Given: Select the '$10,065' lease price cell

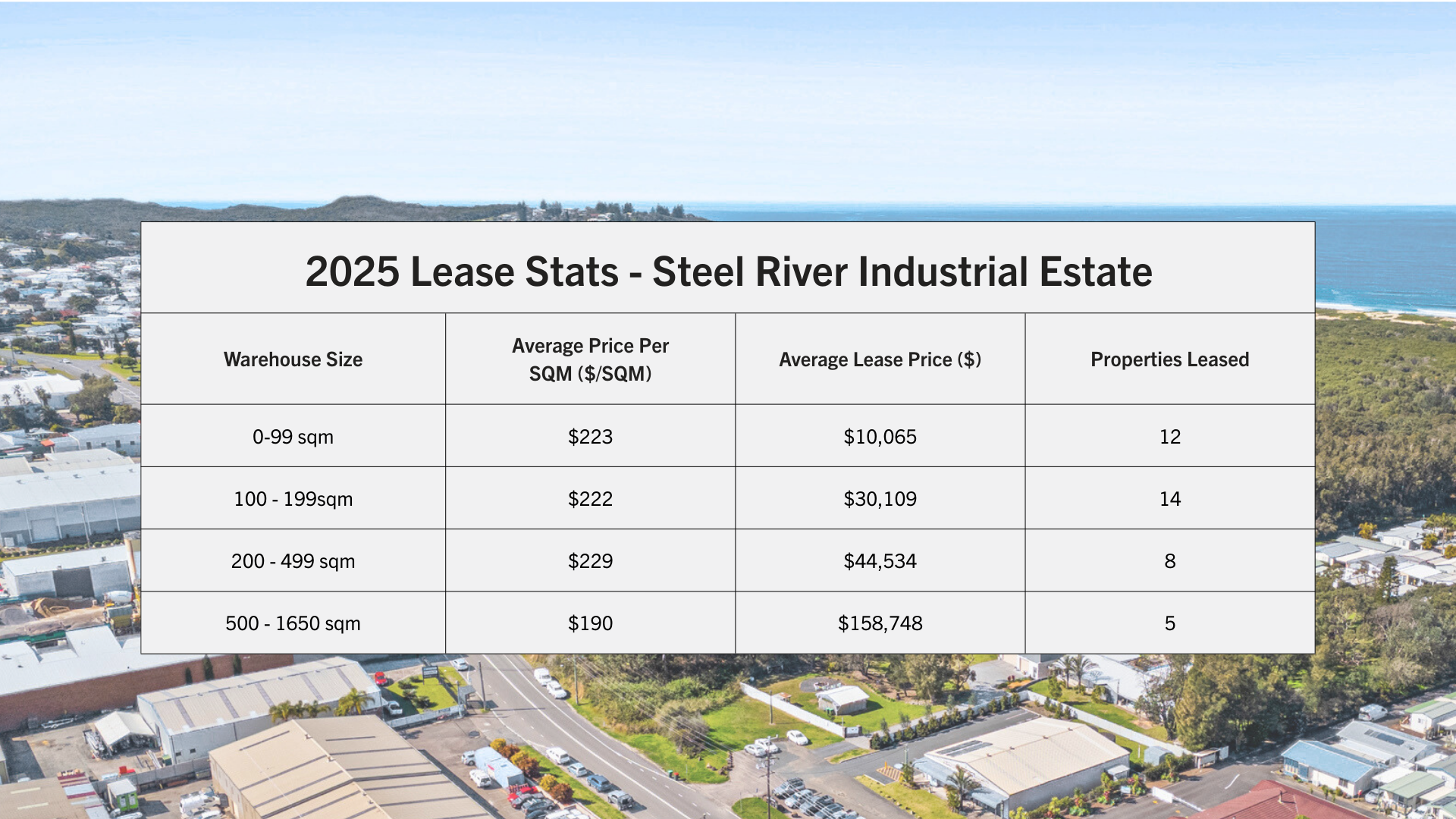Looking at the screenshot, I should click(x=880, y=437).
